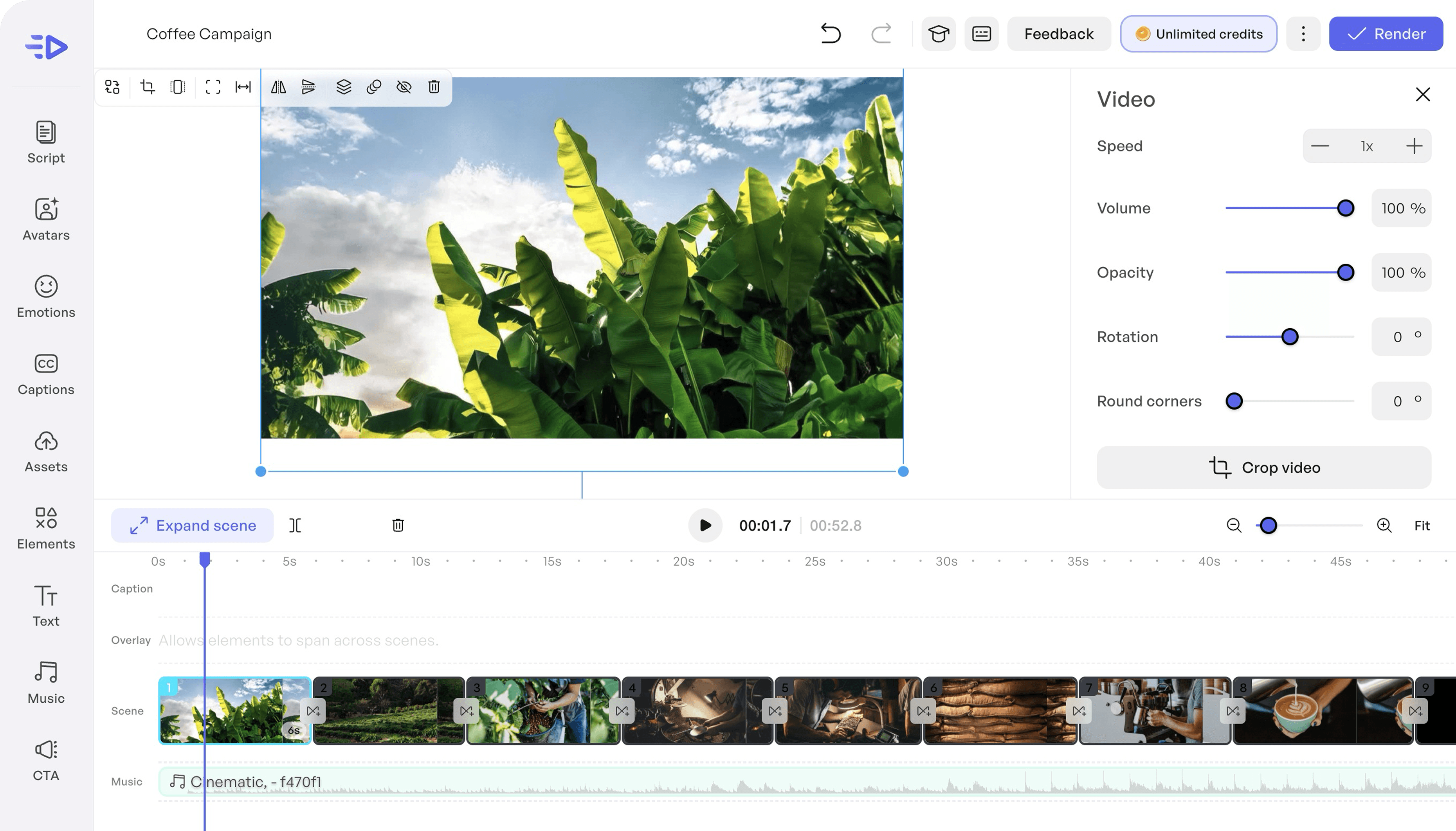
Task: Enable the tutorial graduation cap option
Action: click(x=937, y=34)
